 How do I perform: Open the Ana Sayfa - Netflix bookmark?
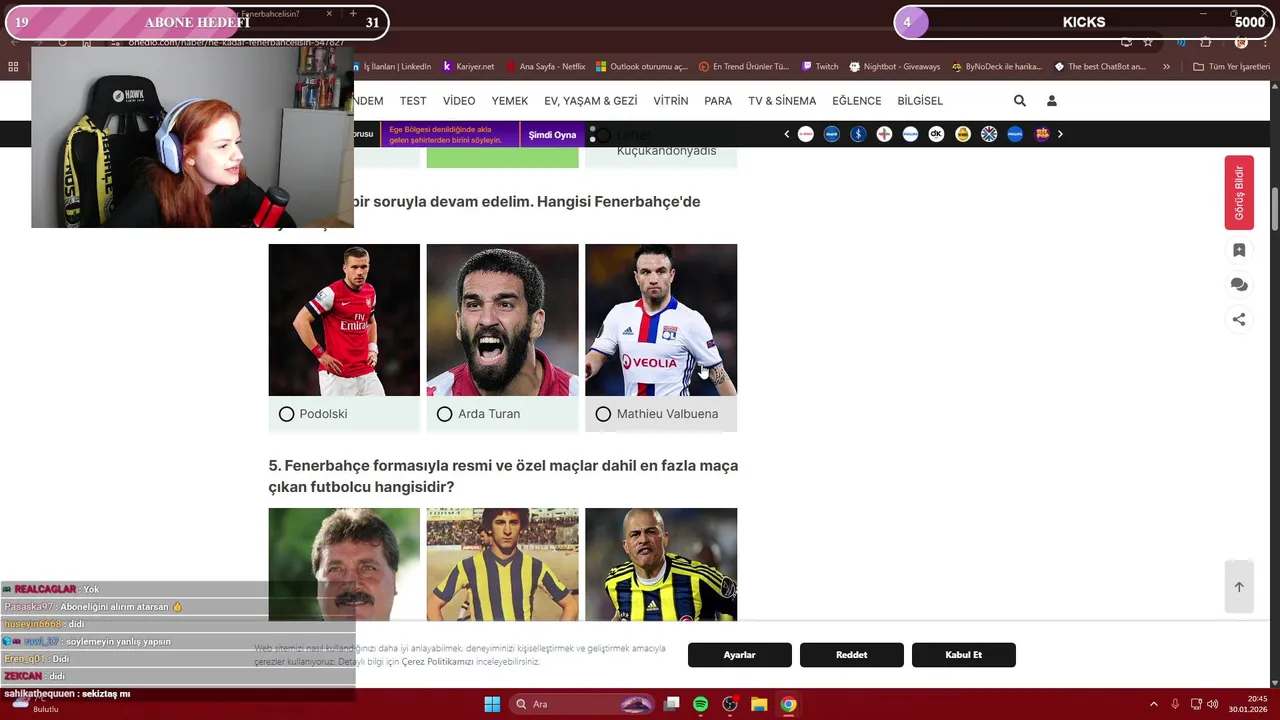[x=545, y=67]
